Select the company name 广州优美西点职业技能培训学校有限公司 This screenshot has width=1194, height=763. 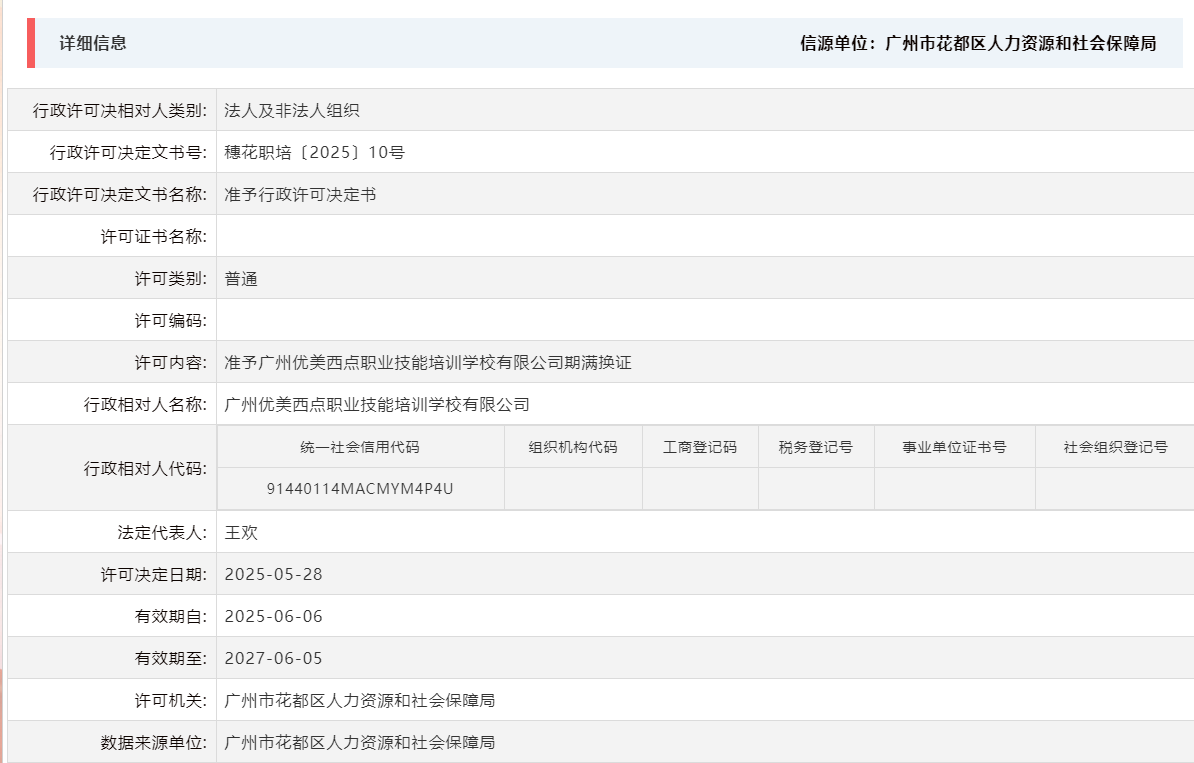(383, 404)
